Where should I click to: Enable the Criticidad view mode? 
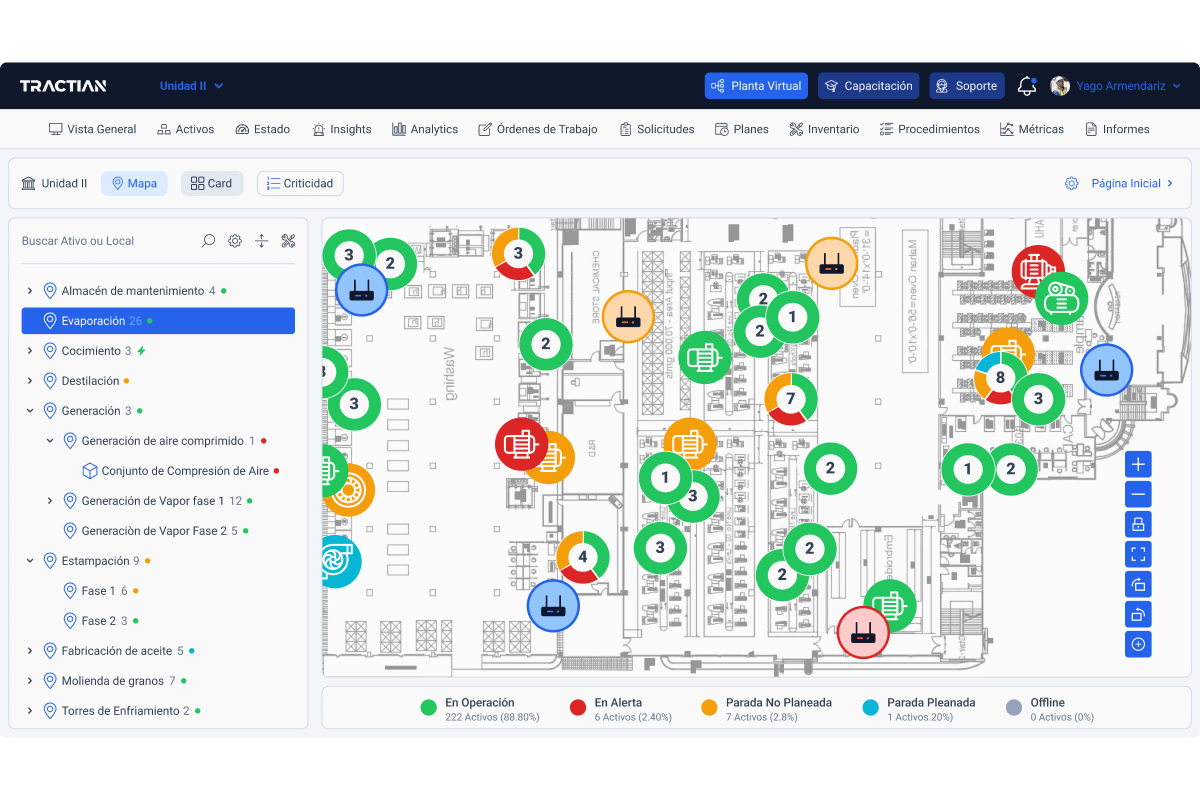click(299, 183)
